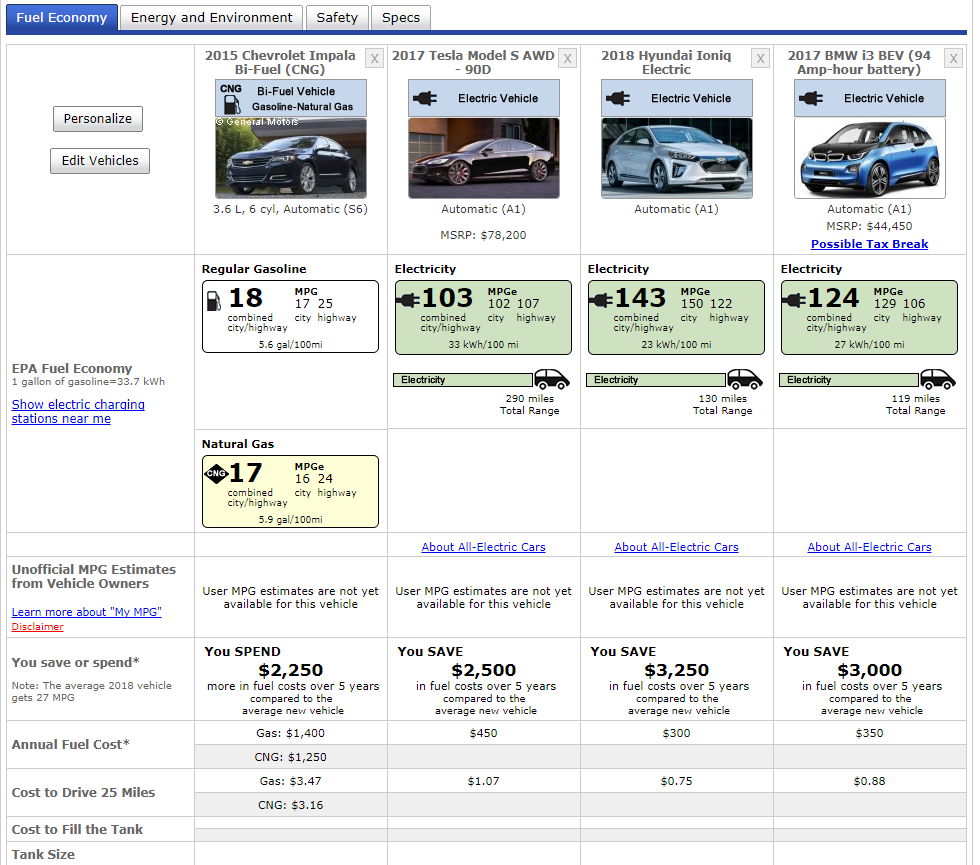Viewport: 980px width, 865px height.
Task: Click the car range icon for BMW i3
Action: tap(937, 379)
